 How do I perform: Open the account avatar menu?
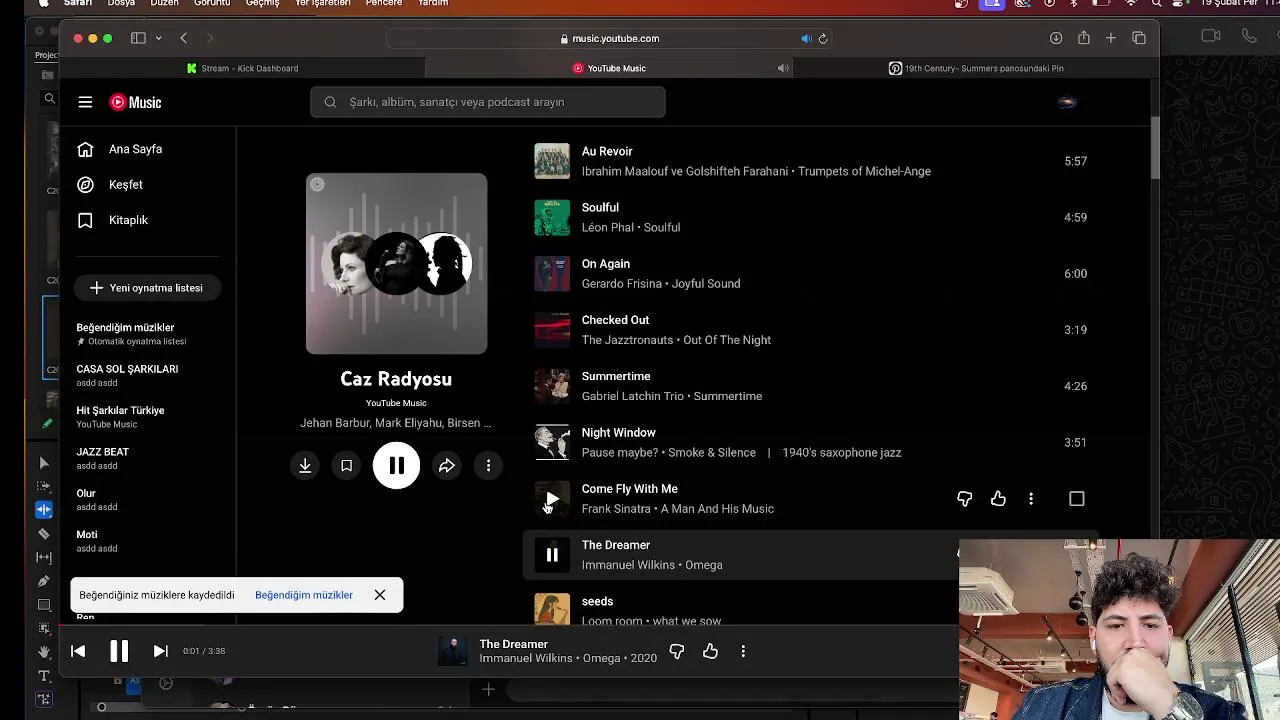click(1067, 102)
